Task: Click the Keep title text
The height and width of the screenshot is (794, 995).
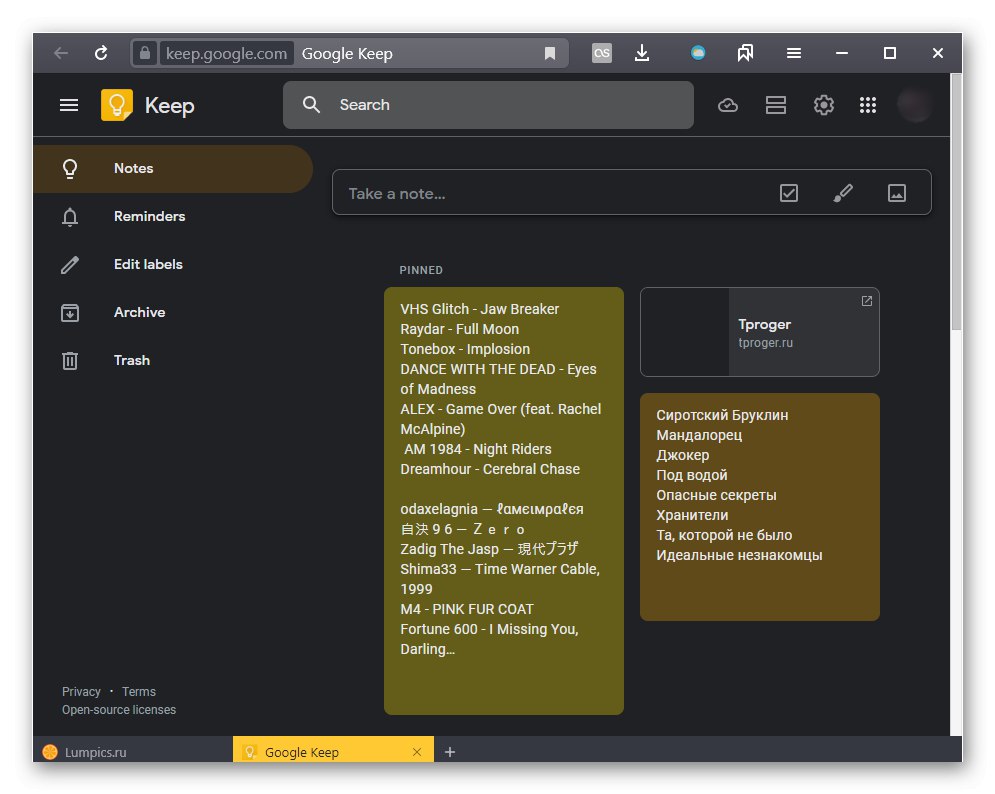Action: tap(169, 105)
